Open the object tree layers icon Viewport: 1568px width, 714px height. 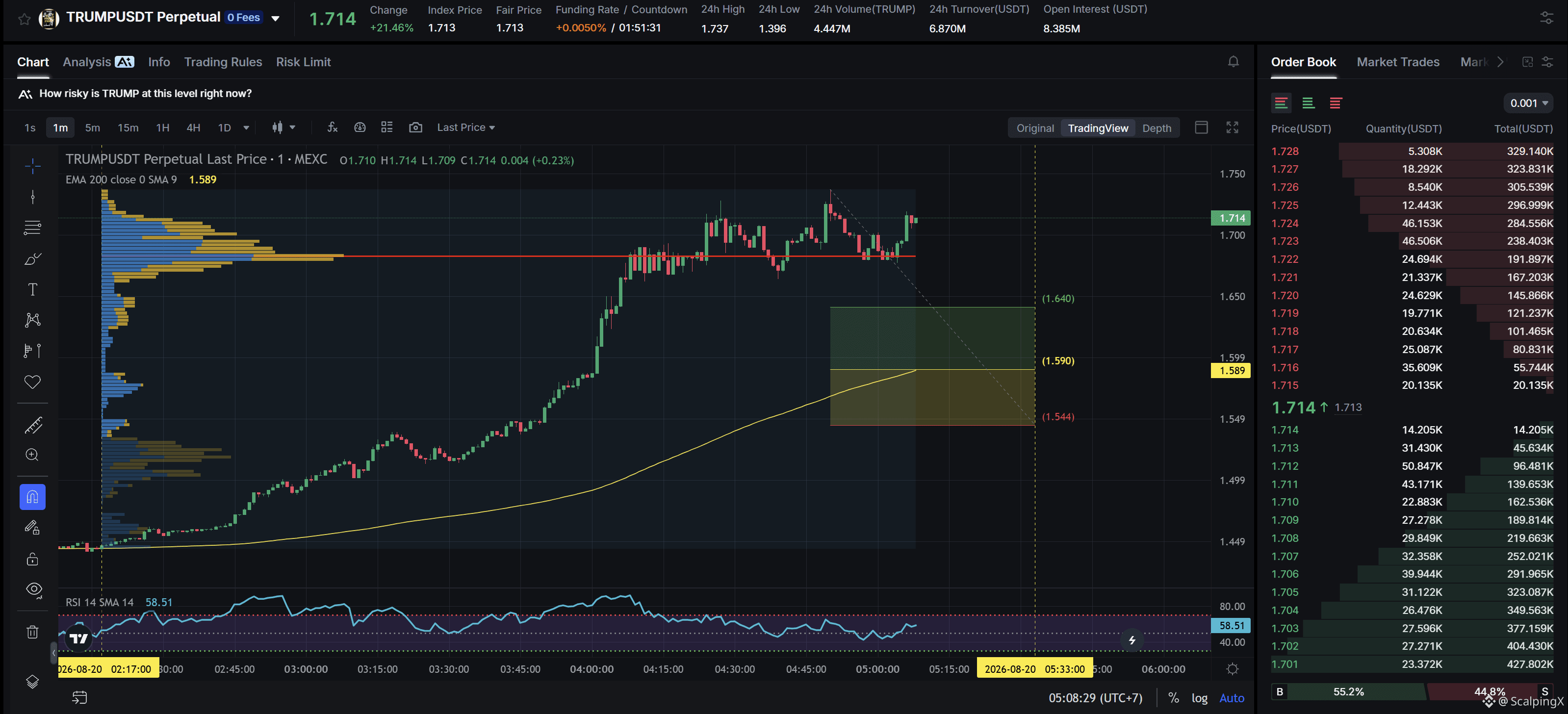click(33, 682)
